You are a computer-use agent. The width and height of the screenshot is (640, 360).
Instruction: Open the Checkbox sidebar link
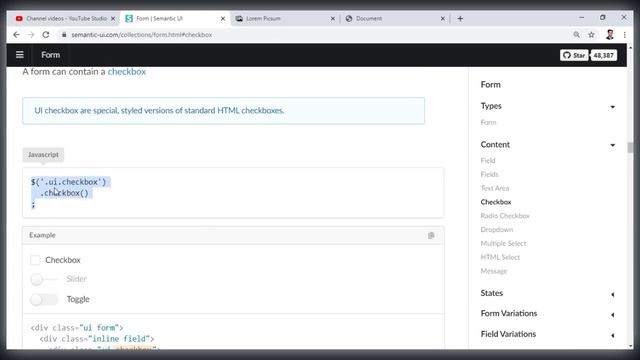coord(496,202)
